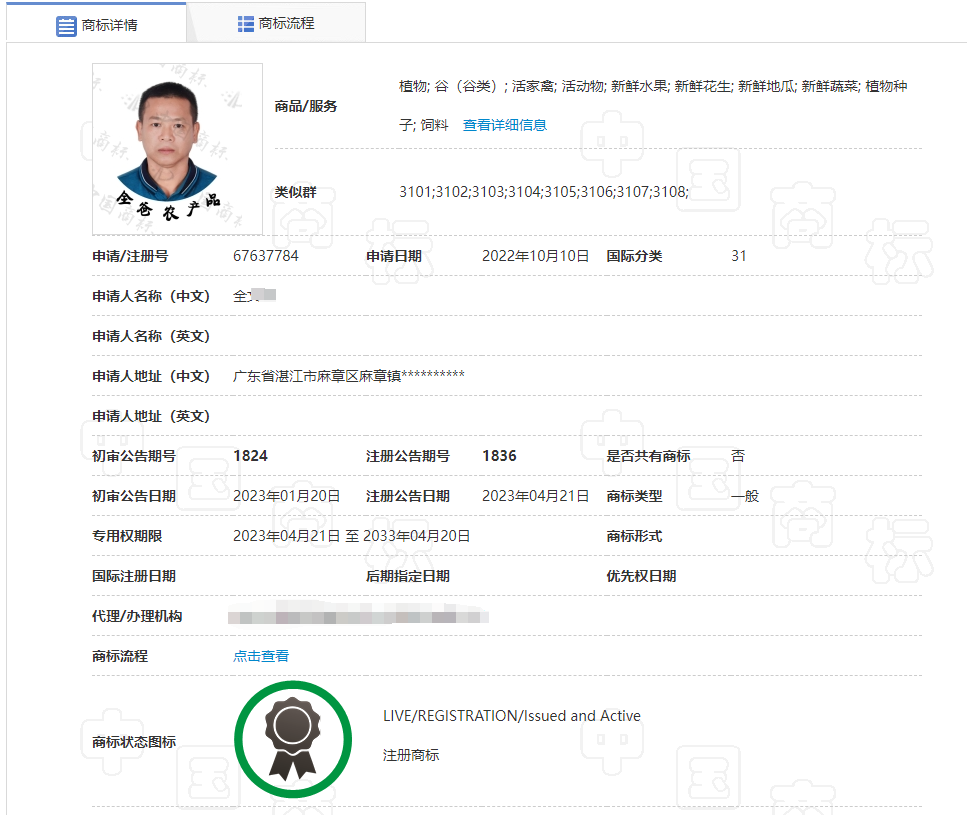The width and height of the screenshot is (967, 815).
Task: Click the list icon on 商标详情 tab
Action: 66,25
